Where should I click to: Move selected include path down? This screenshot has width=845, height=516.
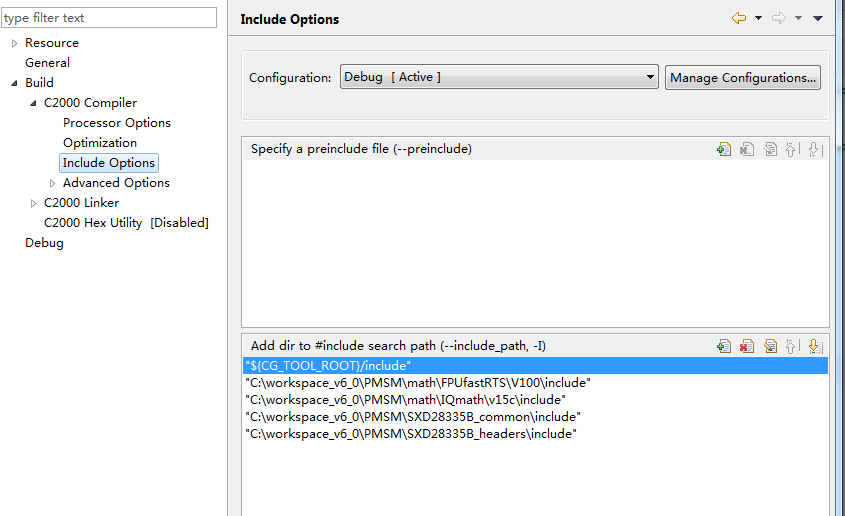[x=815, y=346]
